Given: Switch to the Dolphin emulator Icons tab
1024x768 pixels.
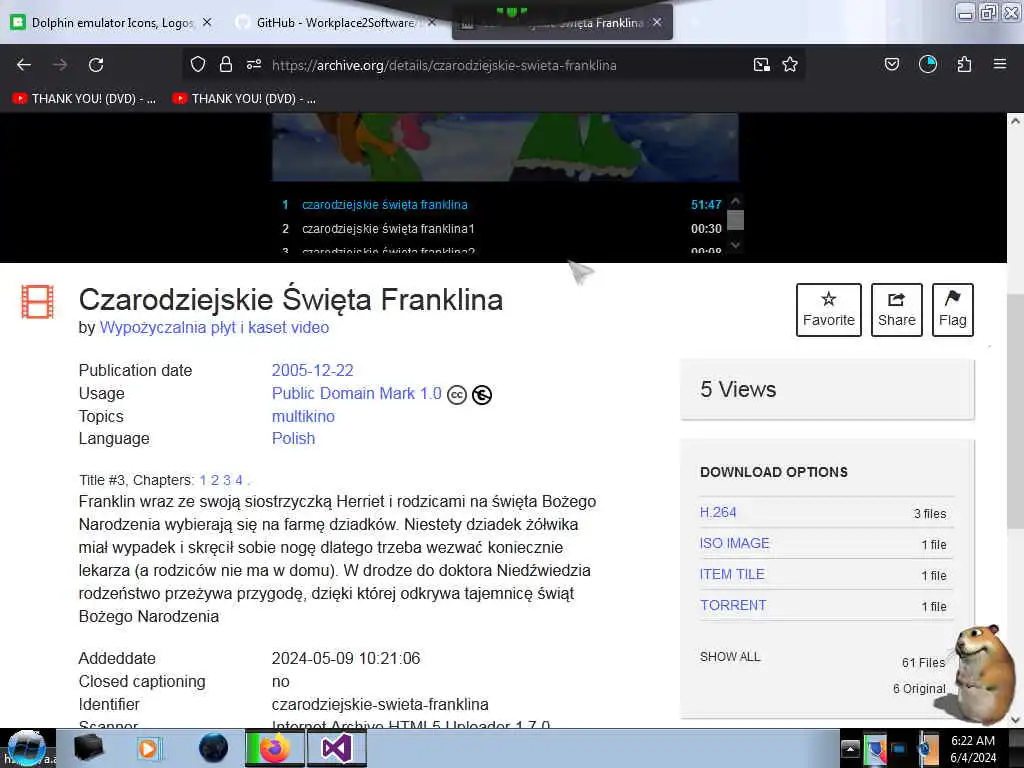Looking at the screenshot, I should click(x=112, y=22).
